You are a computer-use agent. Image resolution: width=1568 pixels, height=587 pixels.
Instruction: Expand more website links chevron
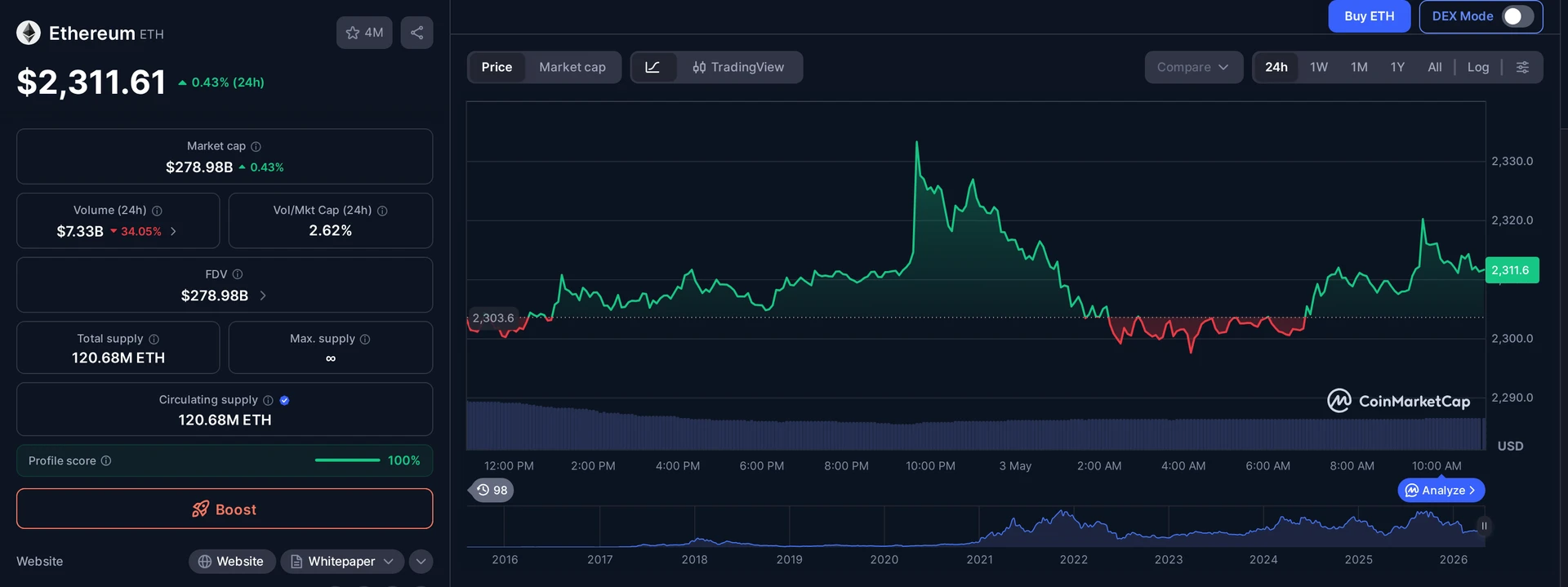pos(421,561)
